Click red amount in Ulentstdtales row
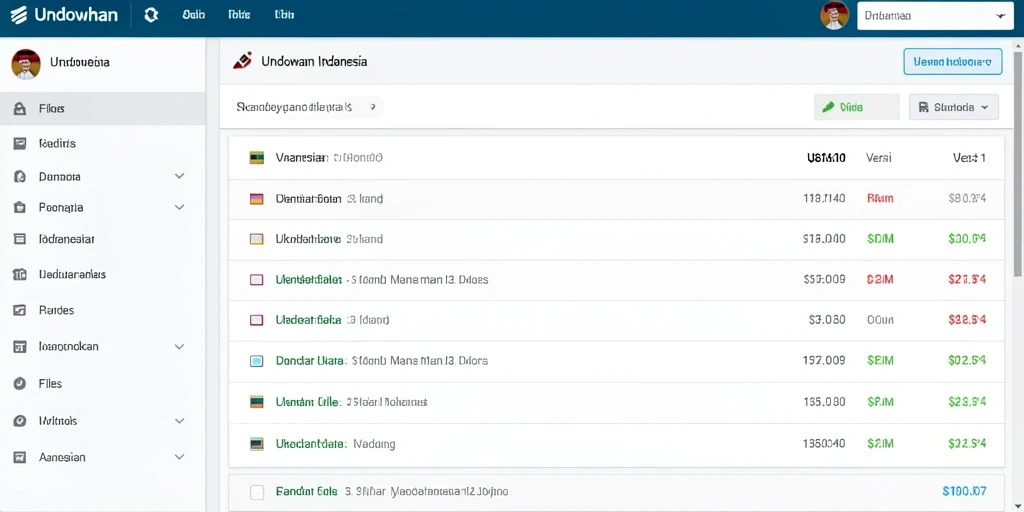The height and width of the screenshot is (512, 1024). point(967,280)
